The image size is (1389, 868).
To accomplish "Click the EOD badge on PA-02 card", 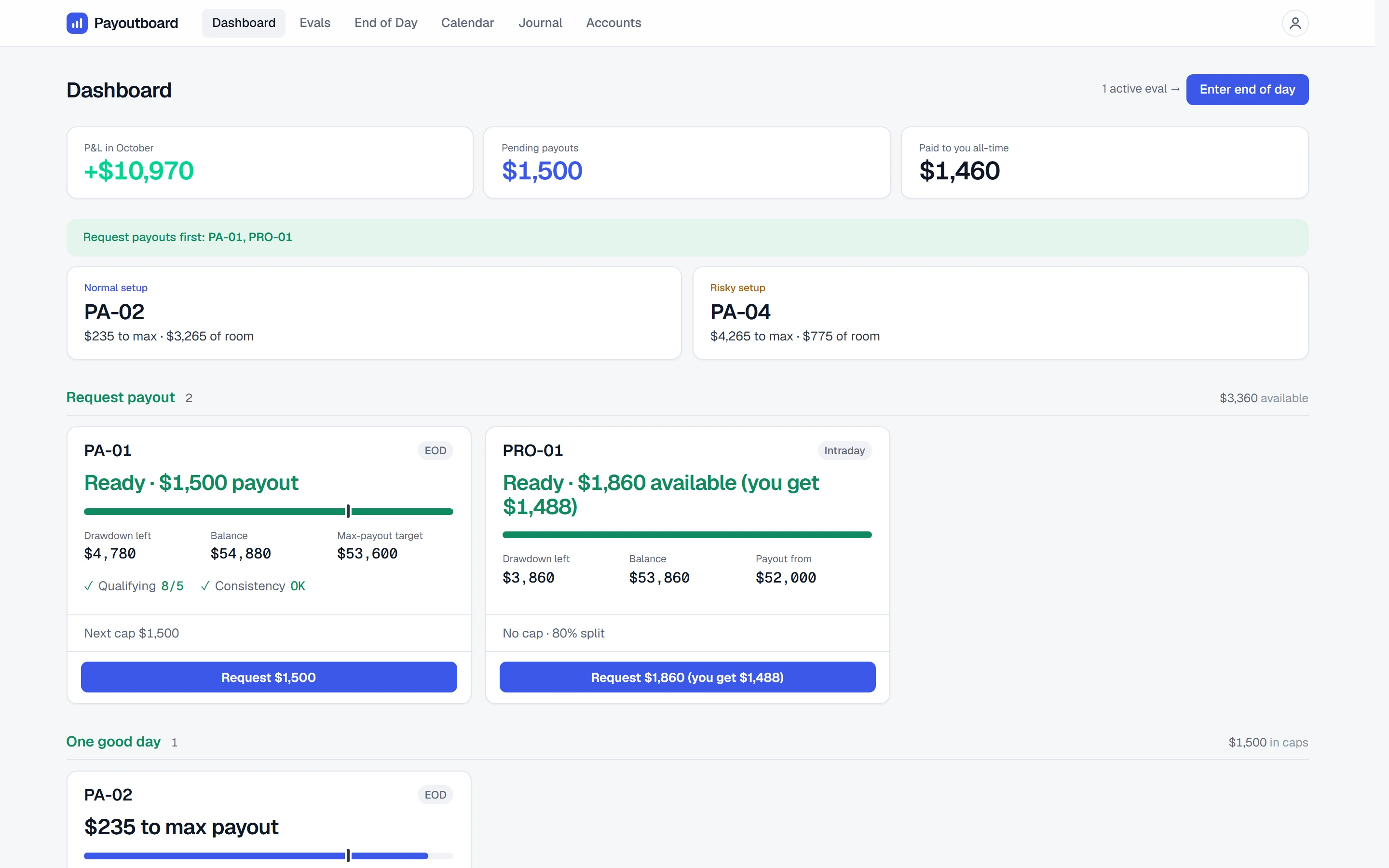I will [435, 795].
